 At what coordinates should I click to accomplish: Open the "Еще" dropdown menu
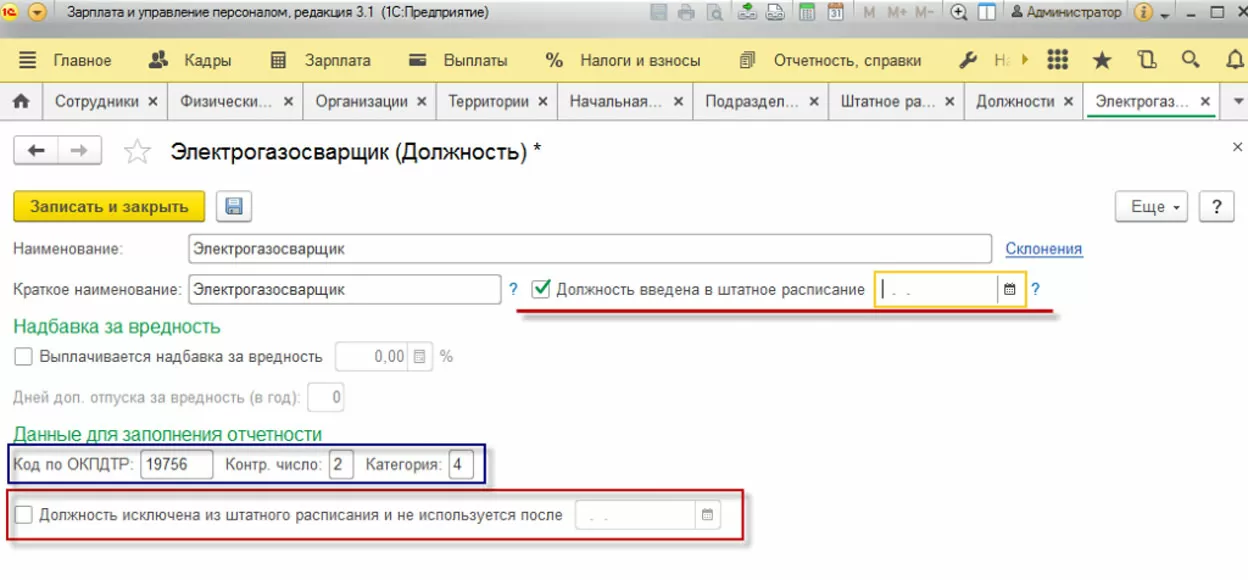[x=1150, y=207]
